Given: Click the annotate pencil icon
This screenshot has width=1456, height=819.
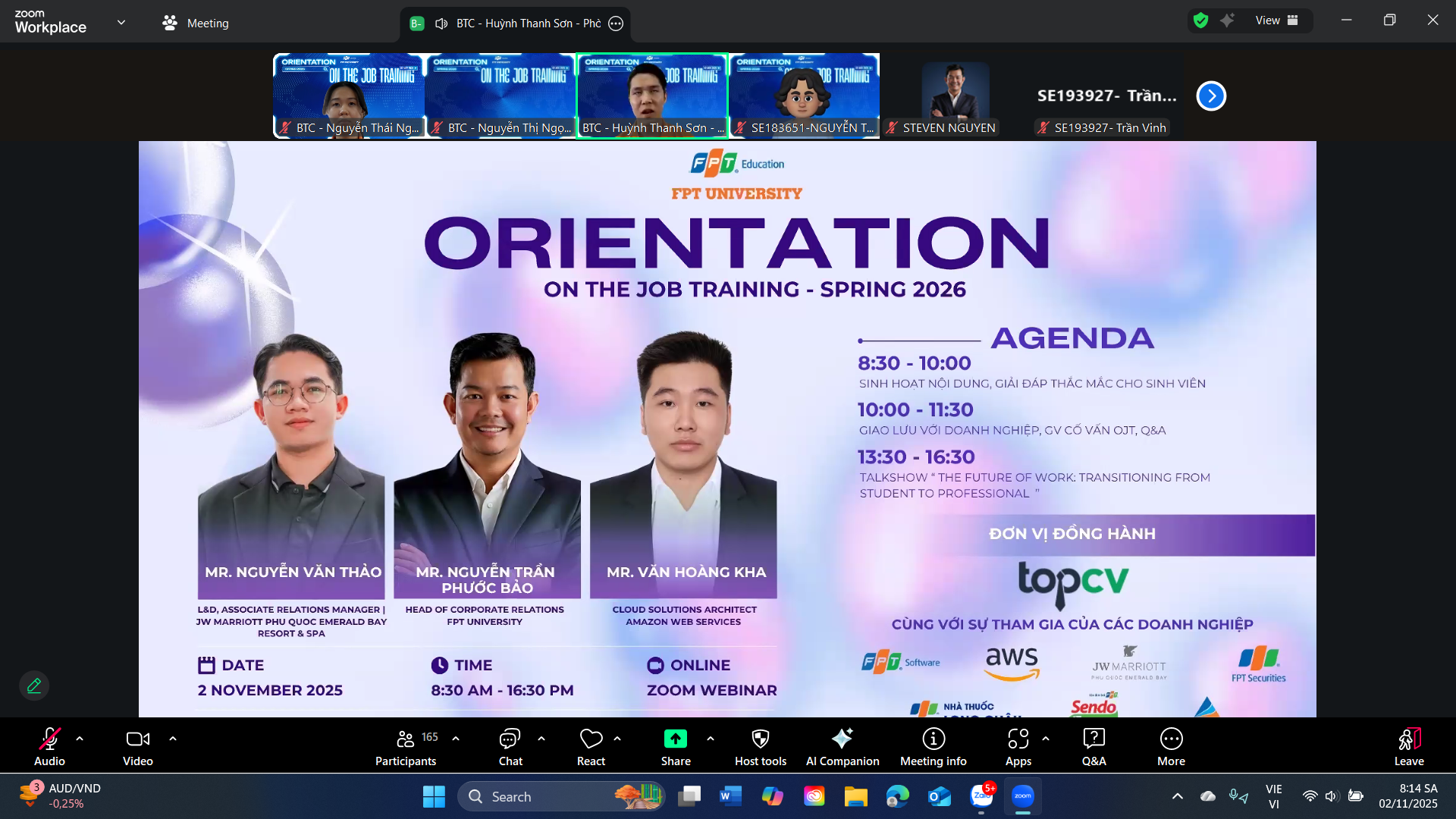Looking at the screenshot, I should point(34,686).
